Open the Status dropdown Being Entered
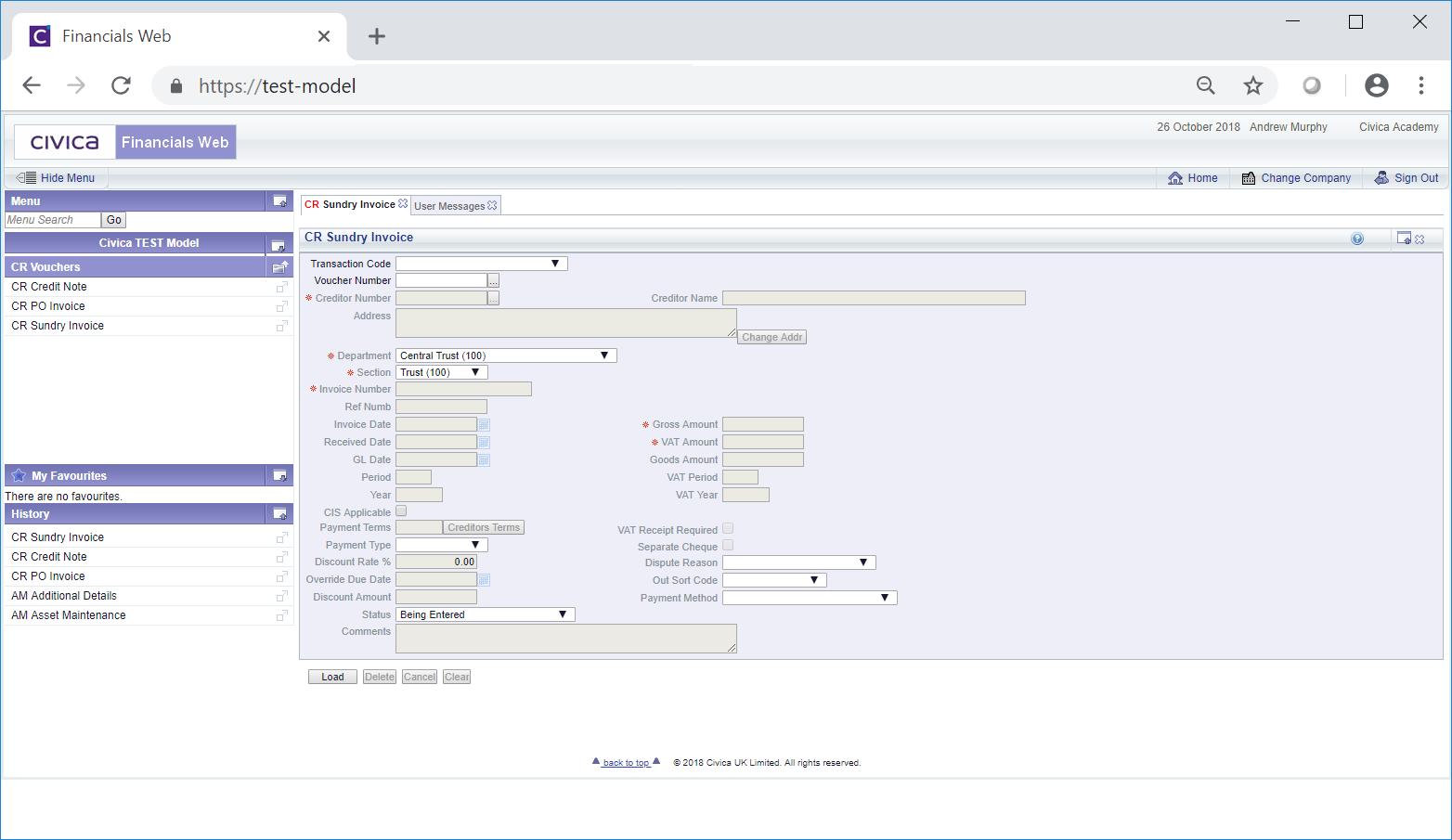Viewport: 1452px width, 840px height. coord(486,614)
